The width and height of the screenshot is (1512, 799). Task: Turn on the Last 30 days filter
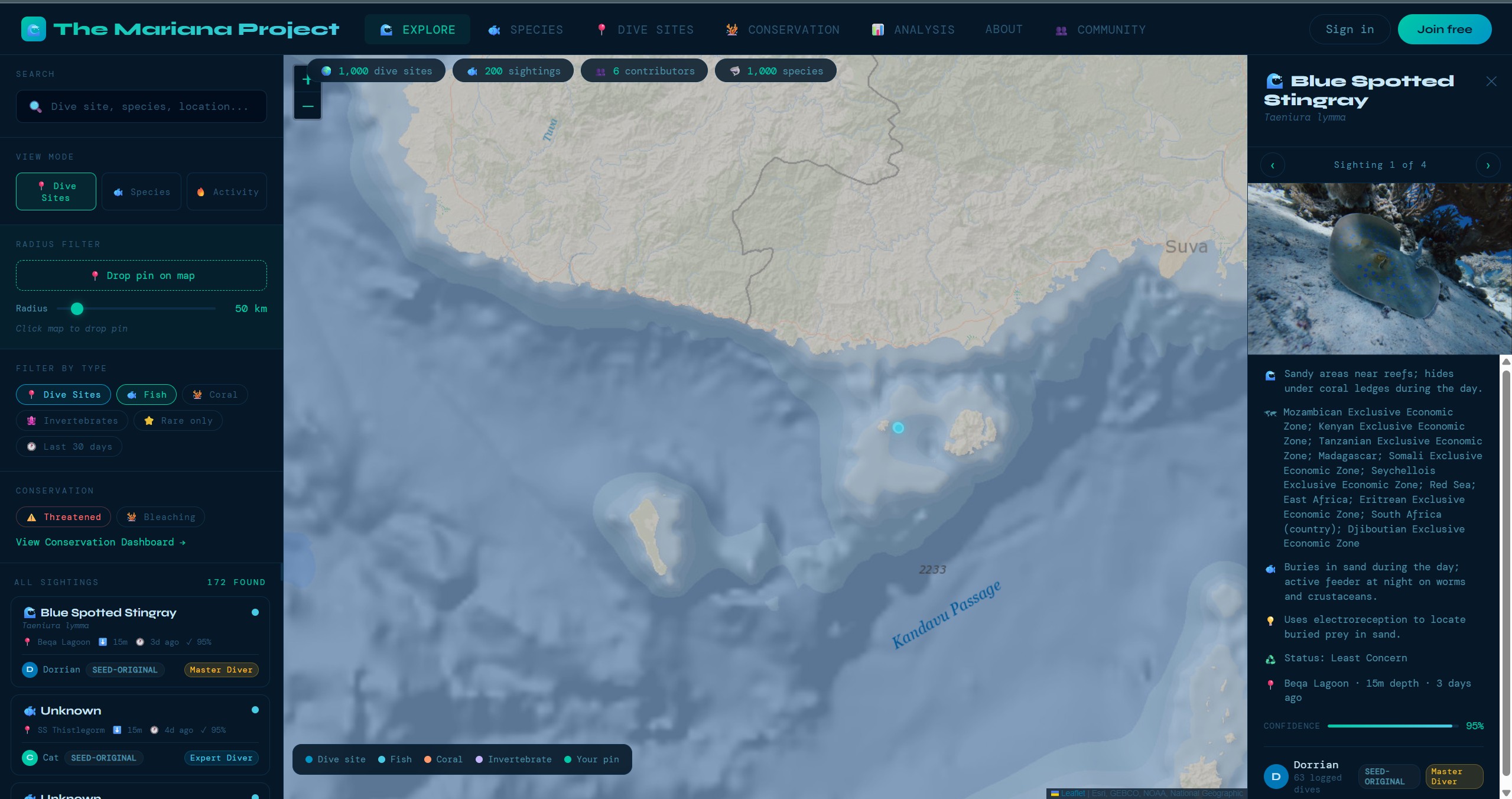point(69,446)
